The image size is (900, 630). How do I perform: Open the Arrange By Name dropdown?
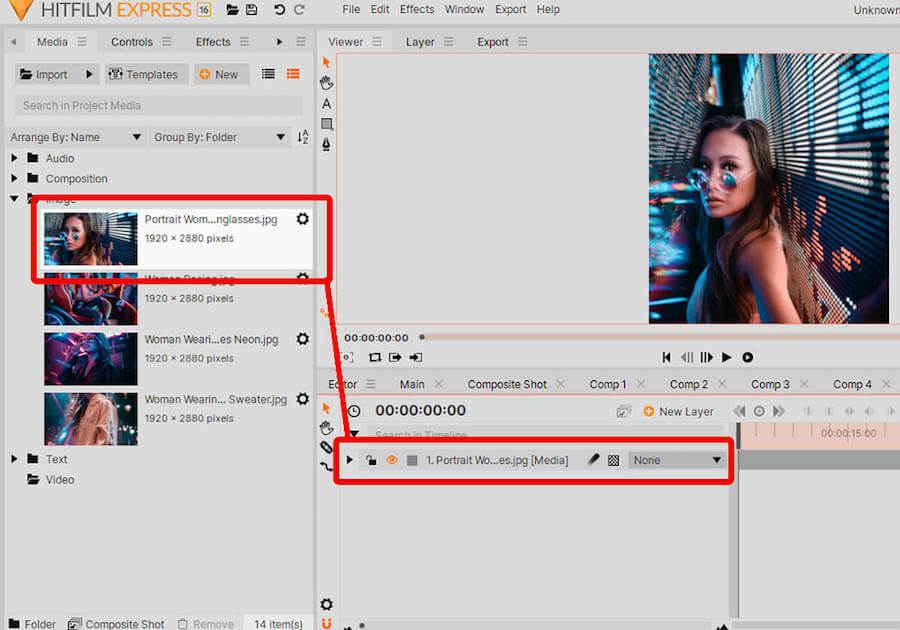pos(75,137)
